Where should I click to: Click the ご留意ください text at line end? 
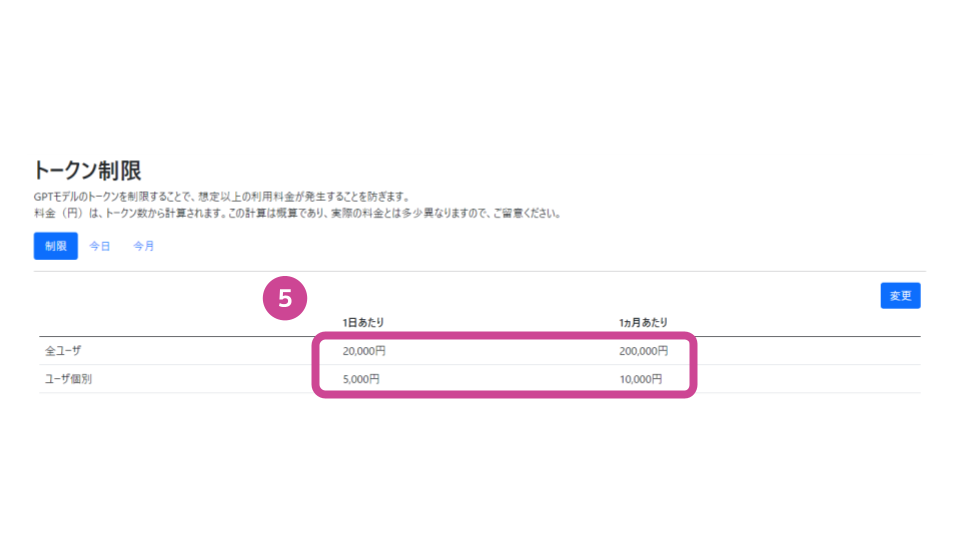[x=527, y=213]
